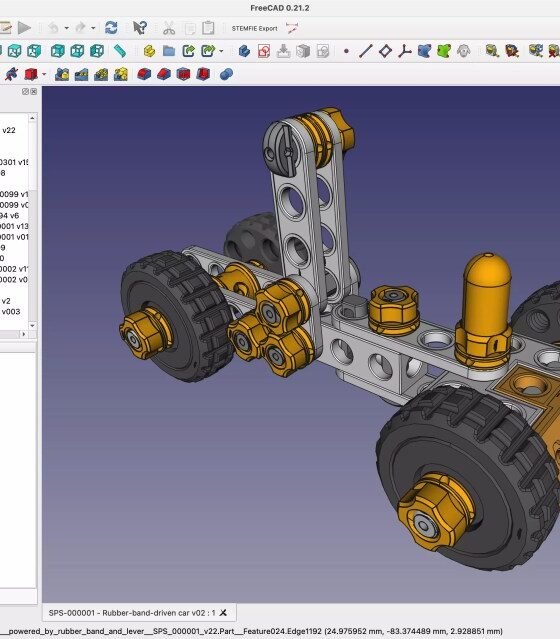Click the Paste clipboard icon
560x639 pixels.
tap(208, 28)
